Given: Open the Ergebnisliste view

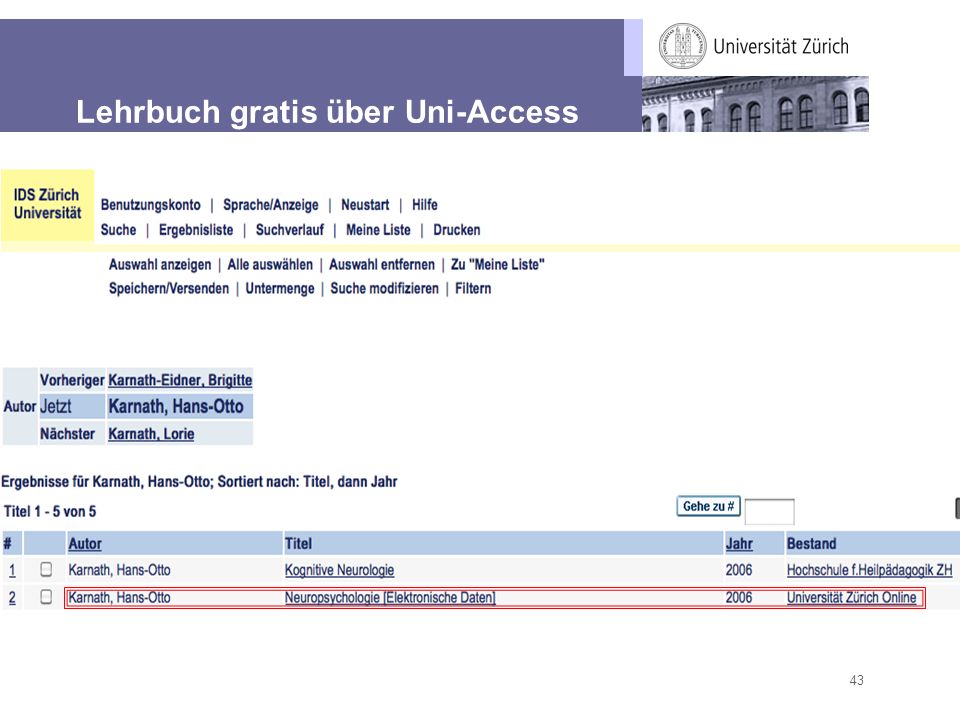Looking at the screenshot, I should 196,230.
